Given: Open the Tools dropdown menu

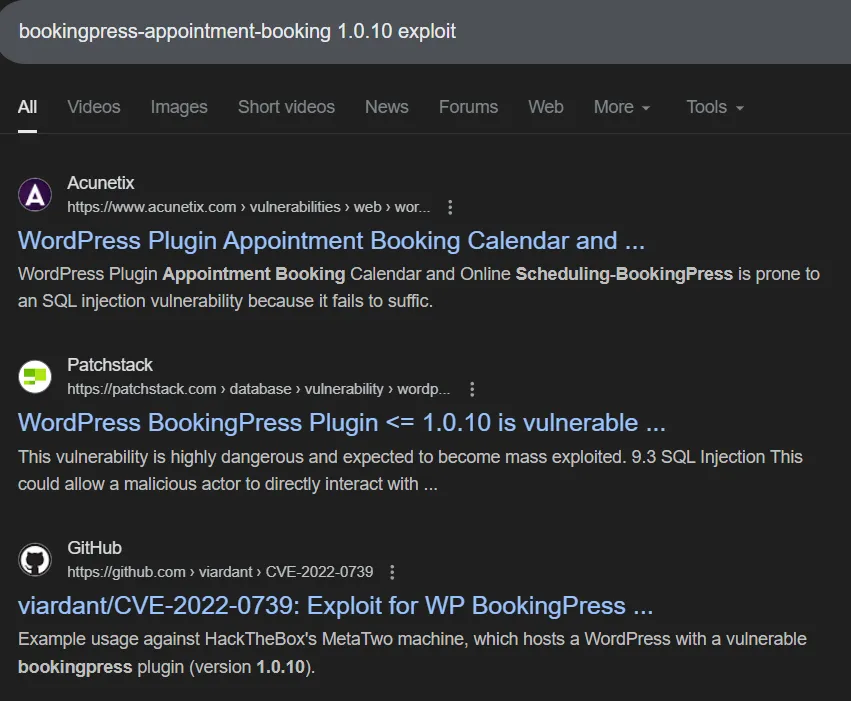Looking at the screenshot, I should [x=714, y=107].
